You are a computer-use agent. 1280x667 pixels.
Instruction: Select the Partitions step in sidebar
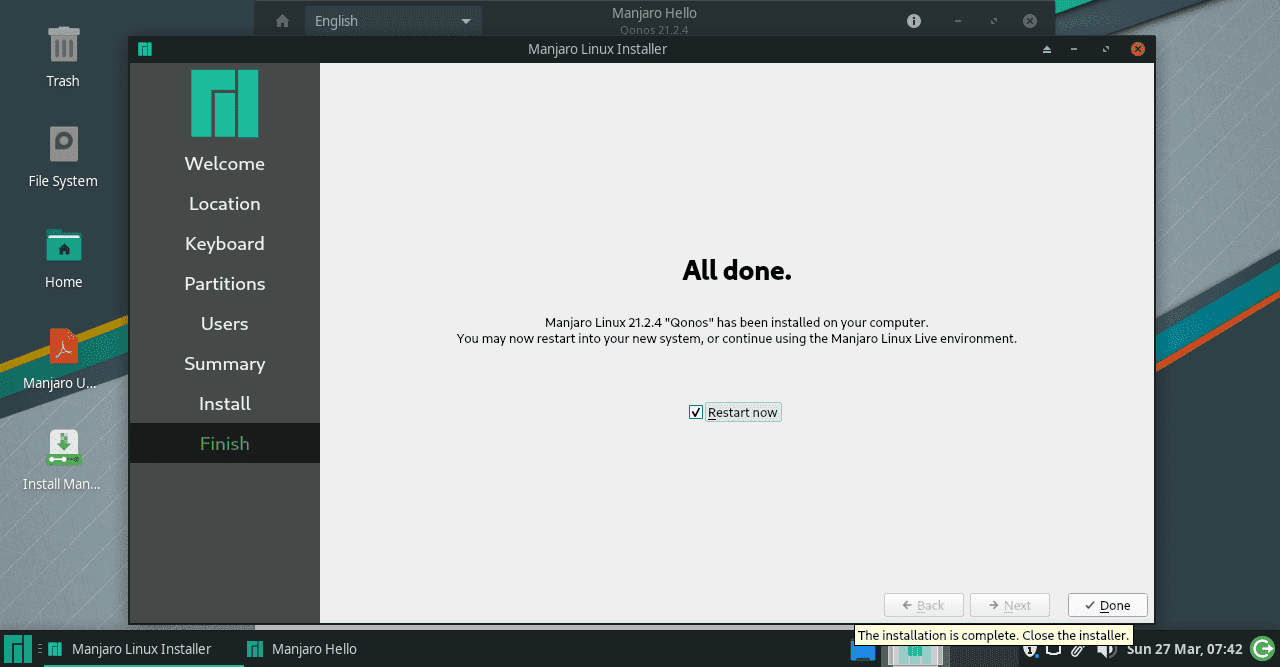pyautogui.click(x=224, y=284)
